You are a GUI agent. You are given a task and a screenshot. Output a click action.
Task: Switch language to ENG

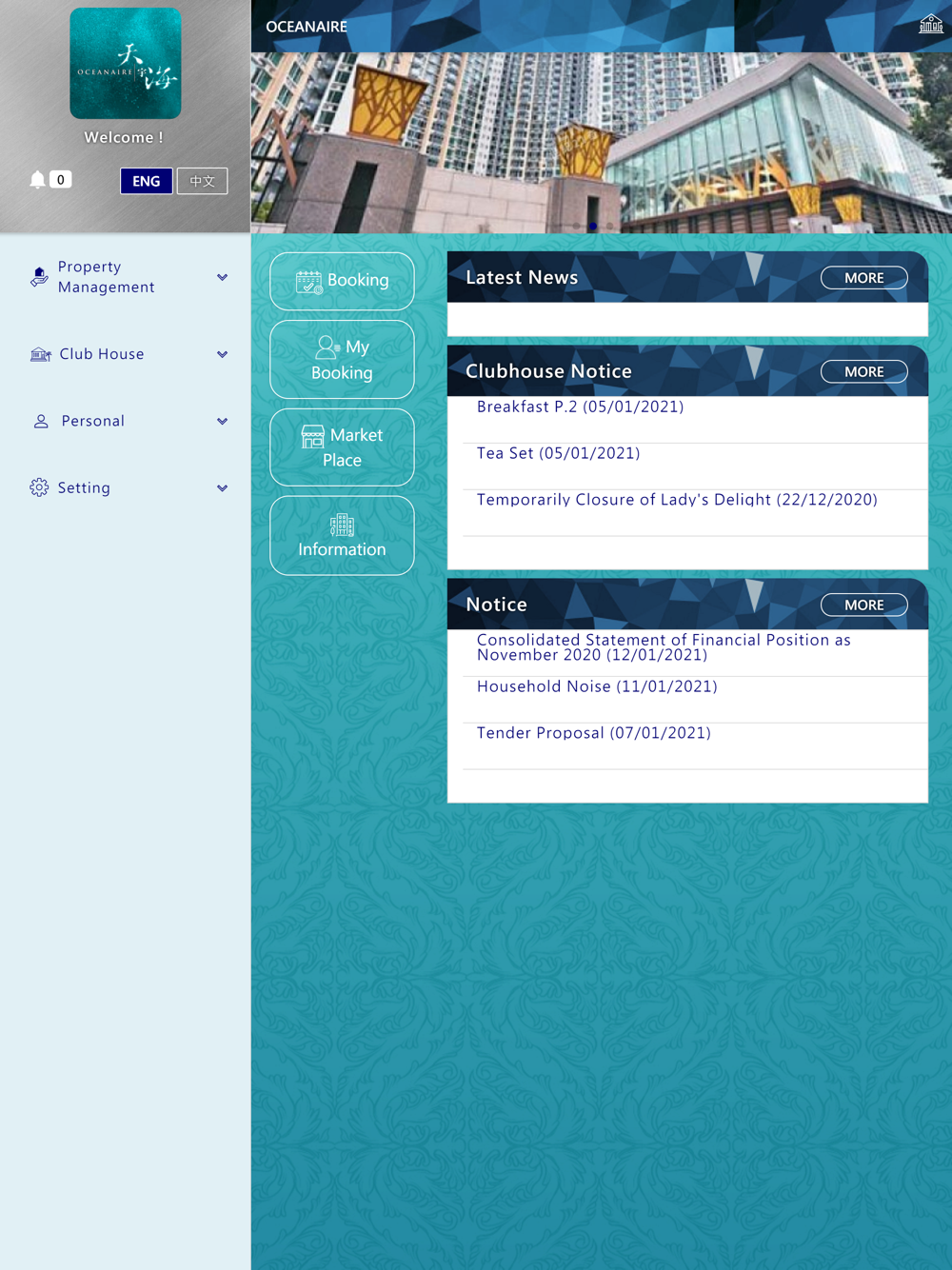(147, 181)
